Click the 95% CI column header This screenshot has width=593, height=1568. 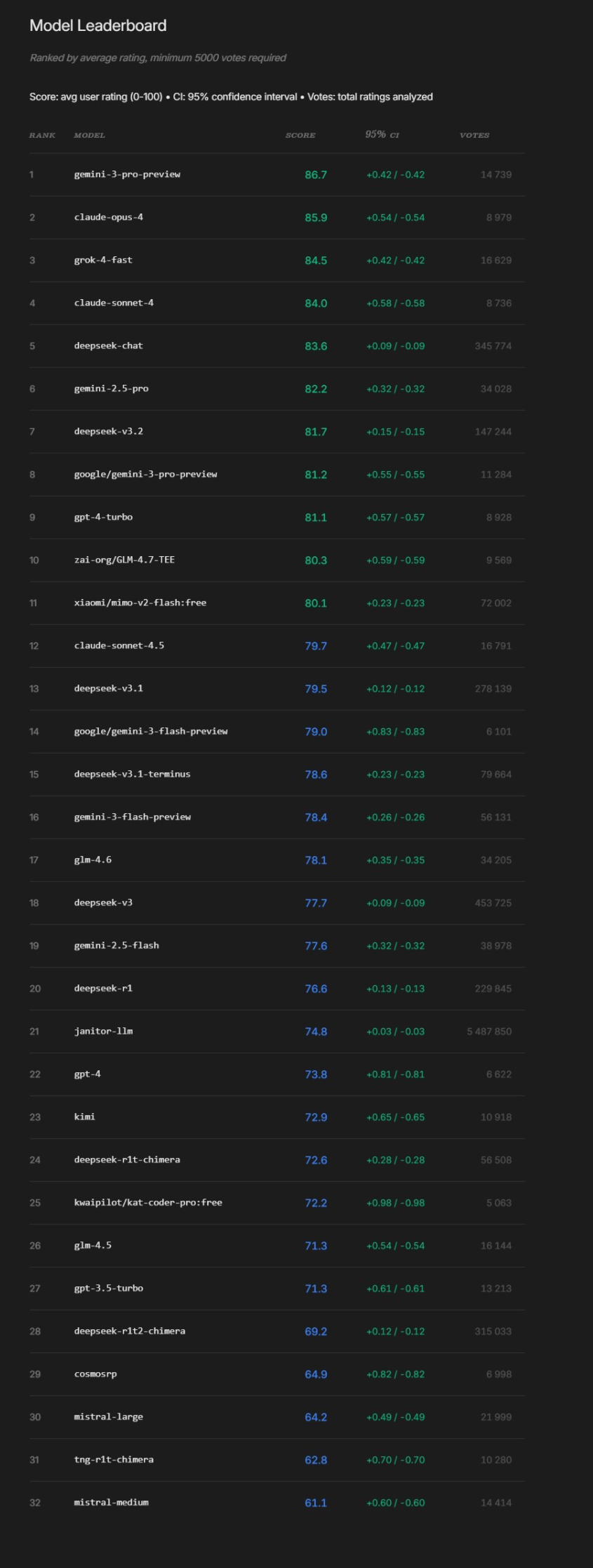(x=382, y=134)
